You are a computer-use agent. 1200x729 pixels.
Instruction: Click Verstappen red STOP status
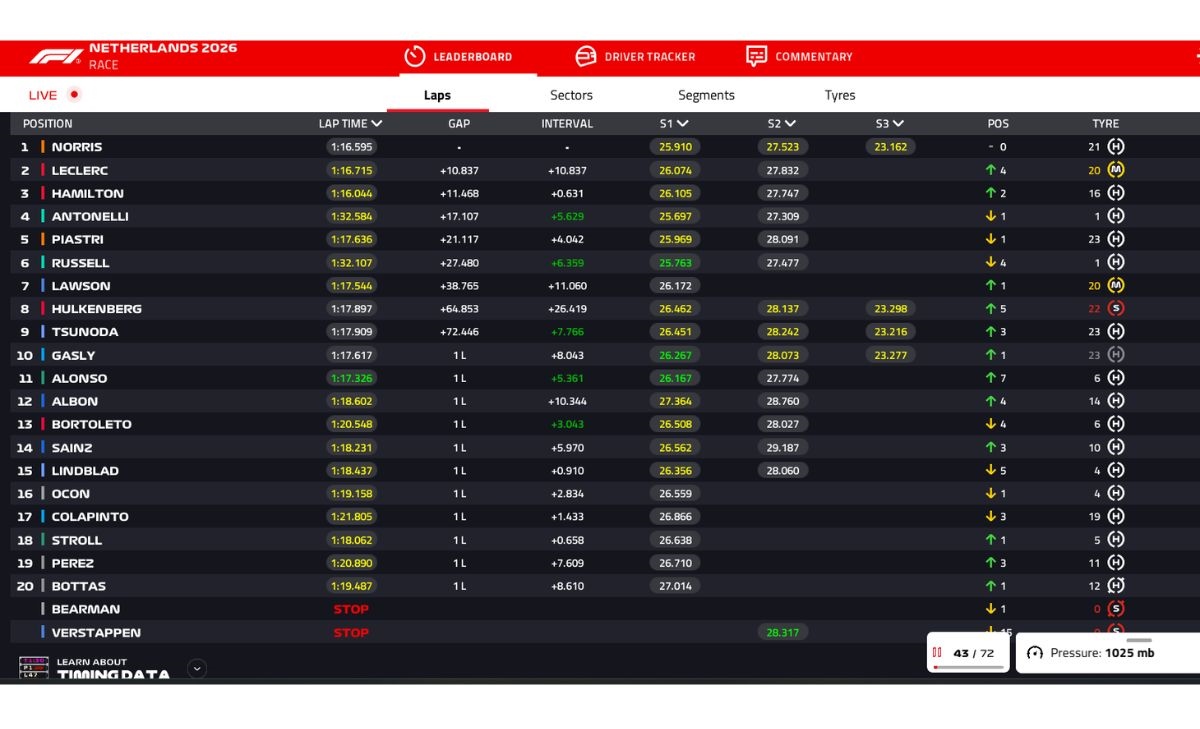point(351,632)
